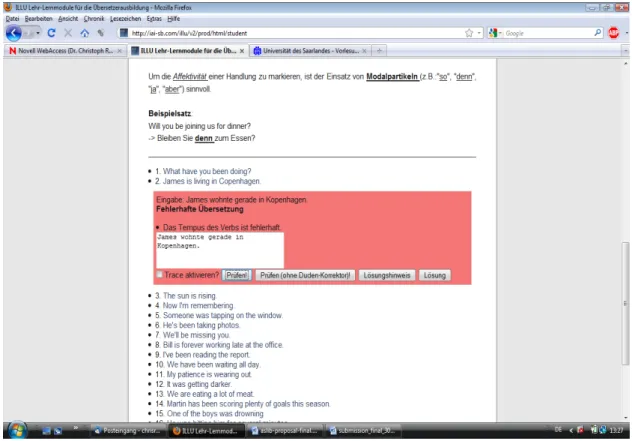
Task: Click the Adblock stop-sign icon
Action: pos(613,33)
